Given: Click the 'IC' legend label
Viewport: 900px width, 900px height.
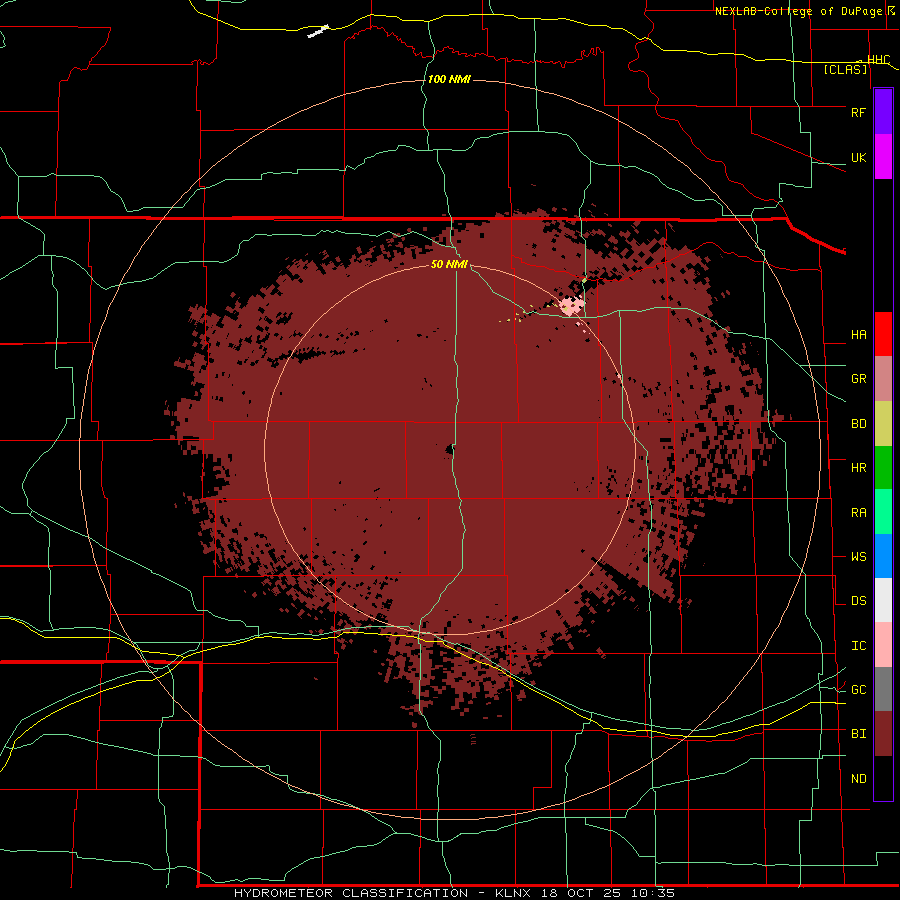Looking at the screenshot, I should [x=858, y=646].
